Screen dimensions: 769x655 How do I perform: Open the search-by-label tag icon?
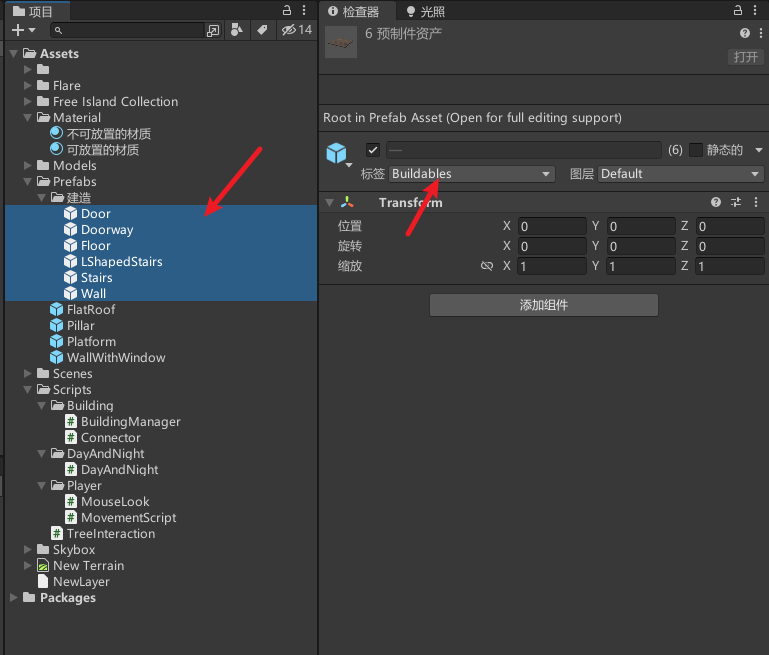click(x=262, y=30)
